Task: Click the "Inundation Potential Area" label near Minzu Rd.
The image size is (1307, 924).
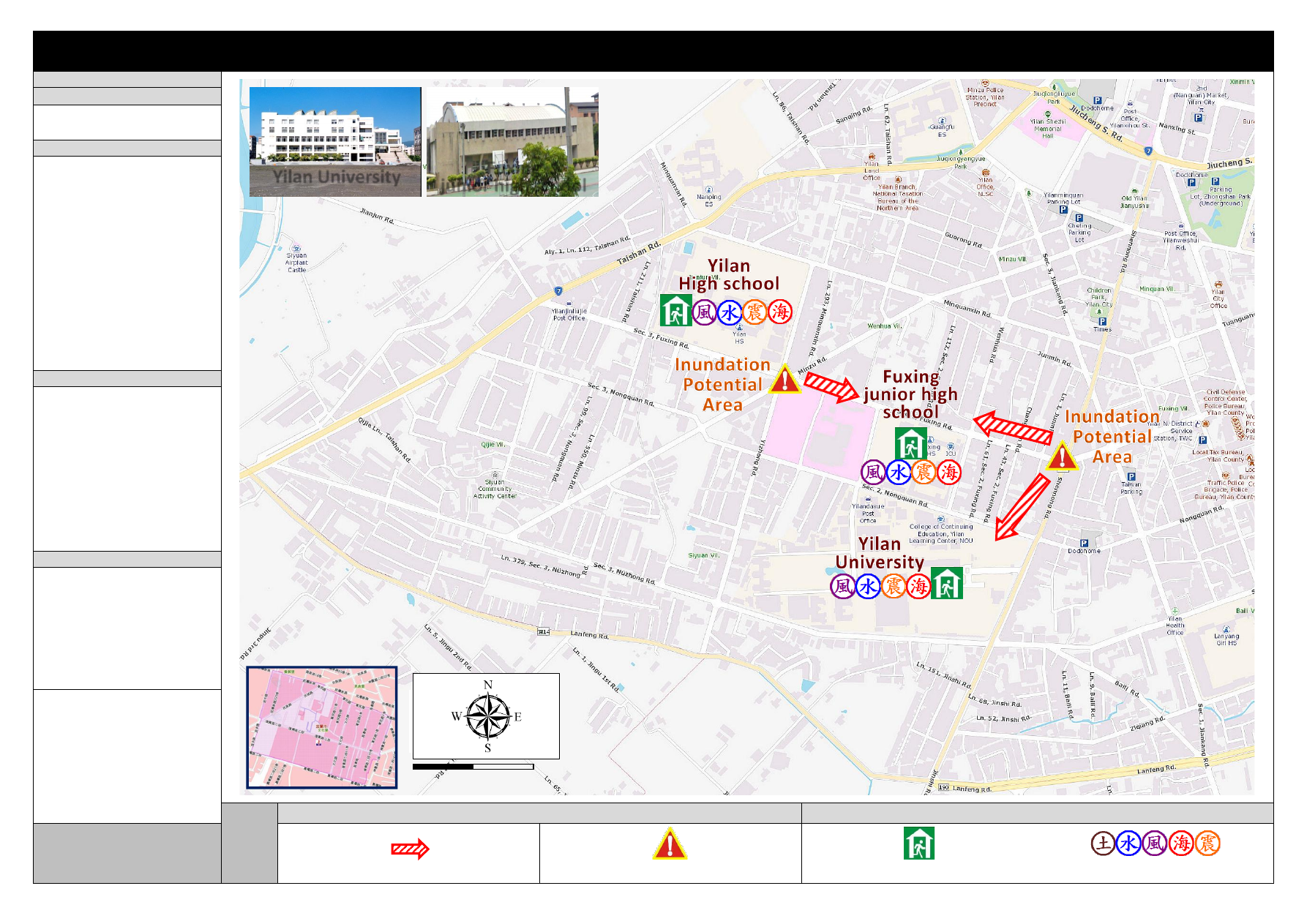Action: pos(722,385)
